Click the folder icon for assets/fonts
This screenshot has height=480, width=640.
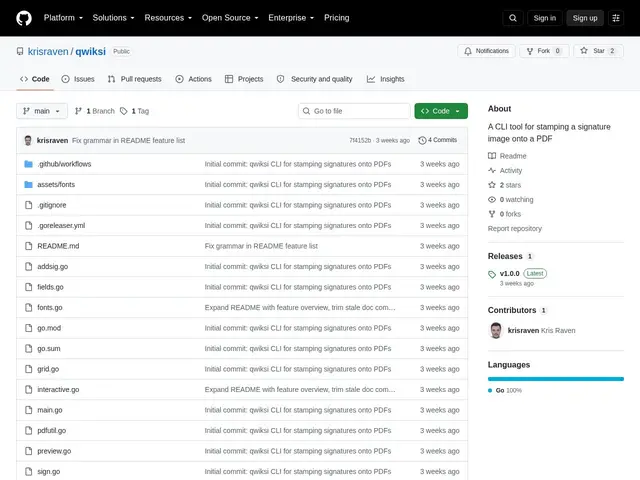28,184
